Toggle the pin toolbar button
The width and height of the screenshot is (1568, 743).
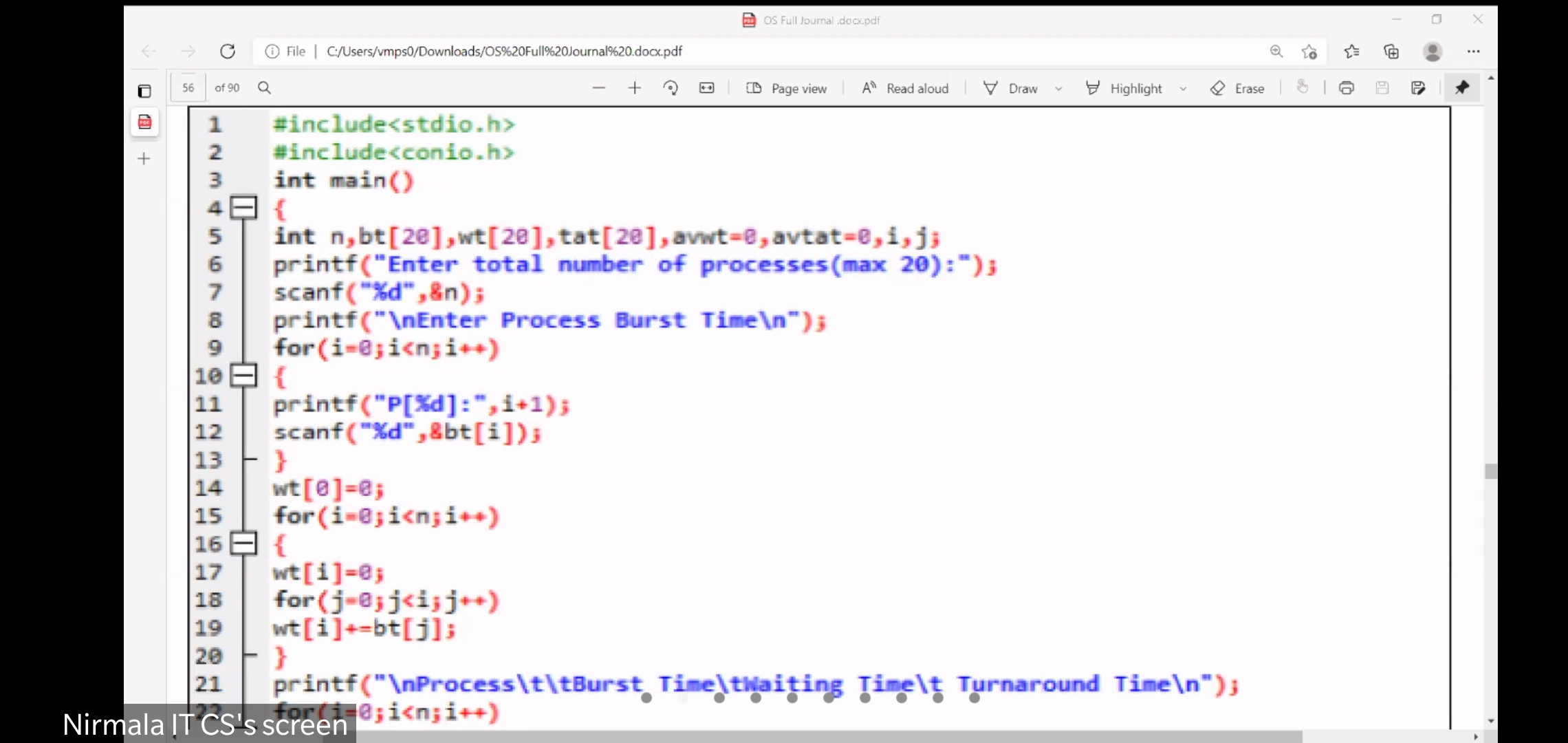pos(1462,88)
